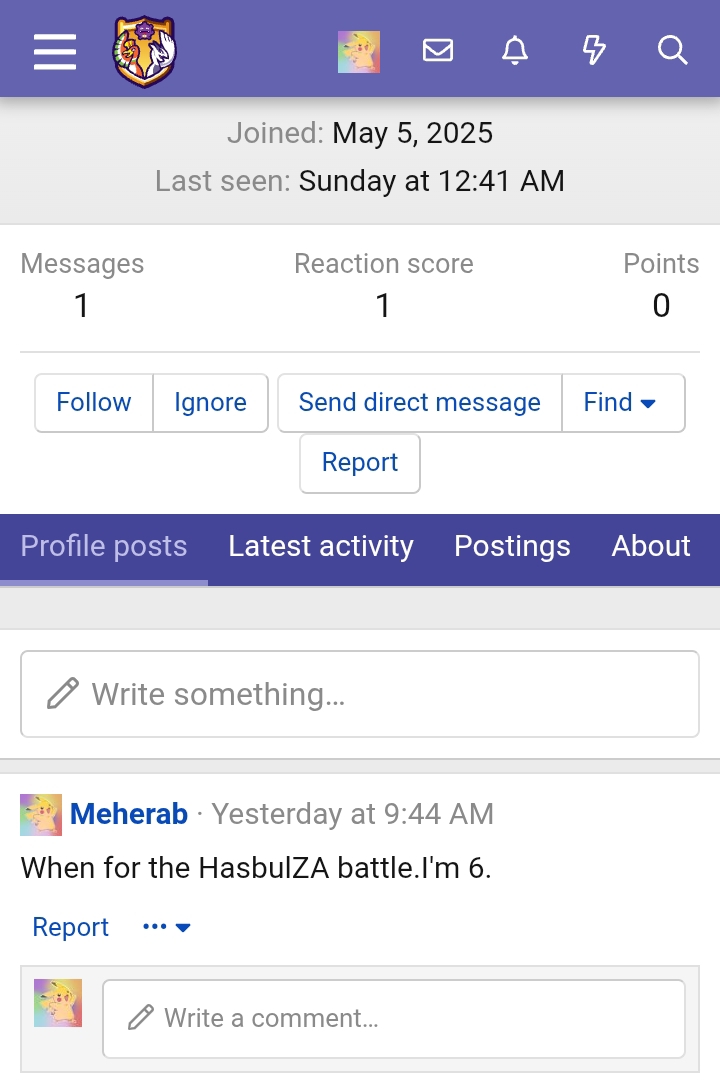The height and width of the screenshot is (1092, 720).
Task: Open the hamburger navigation menu
Action: pos(54,51)
